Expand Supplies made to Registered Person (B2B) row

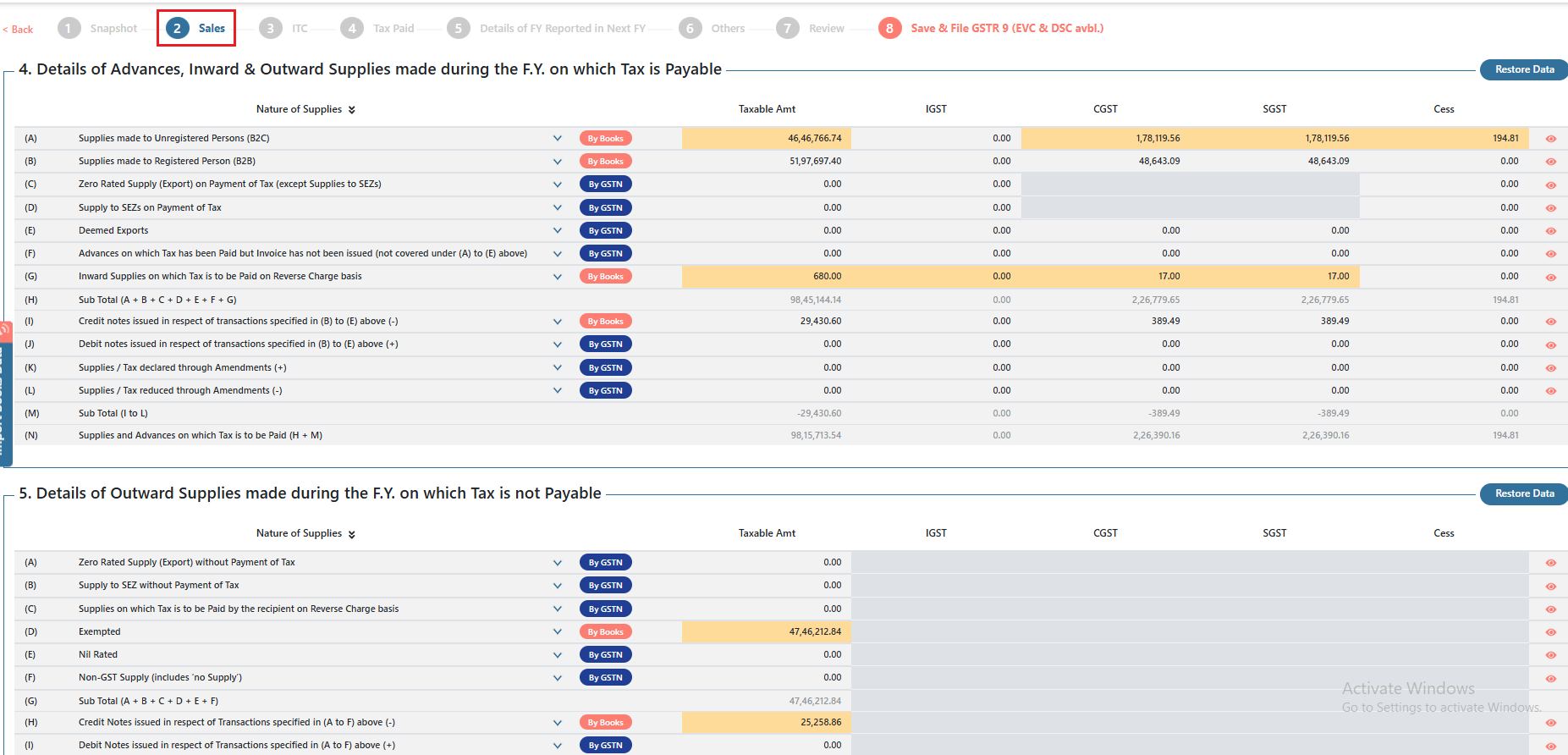click(x=557, y=161)
